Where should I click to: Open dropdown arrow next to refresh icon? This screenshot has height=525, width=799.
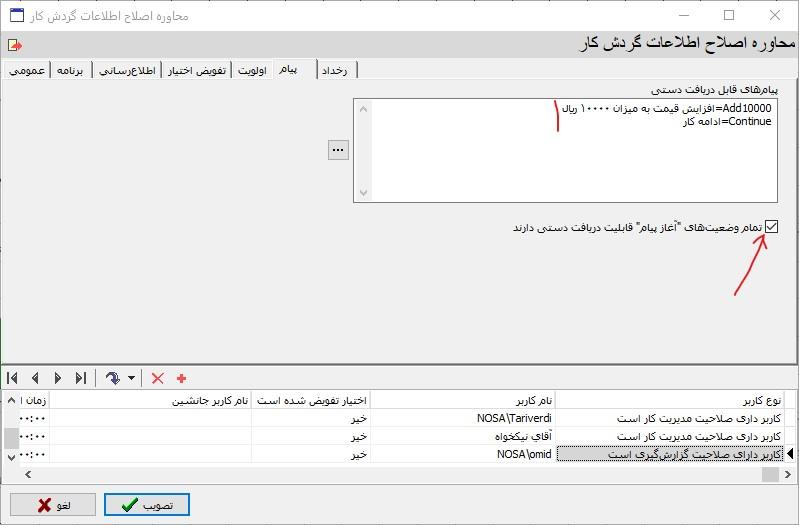tap(131, 379)
